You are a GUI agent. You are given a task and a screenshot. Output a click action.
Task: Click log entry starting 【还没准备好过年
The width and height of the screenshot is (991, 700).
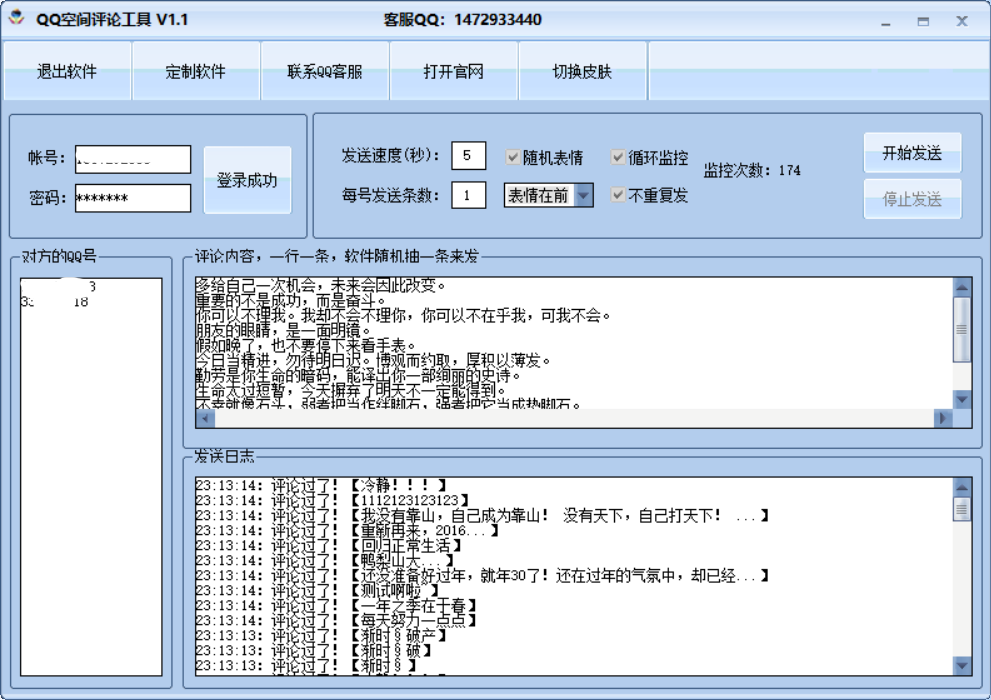482,576
